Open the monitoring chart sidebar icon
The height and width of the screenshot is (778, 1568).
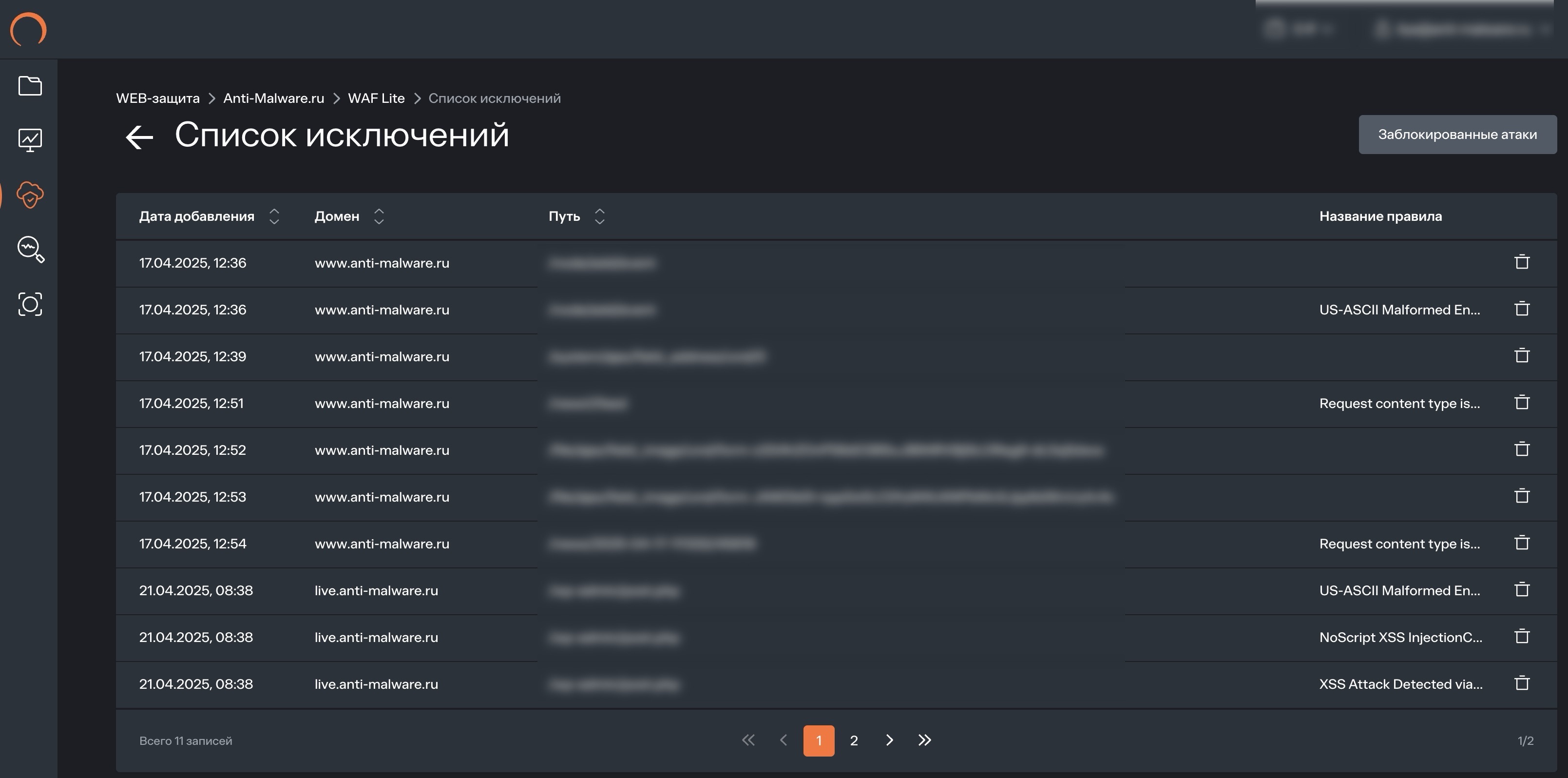pos(30,140)
